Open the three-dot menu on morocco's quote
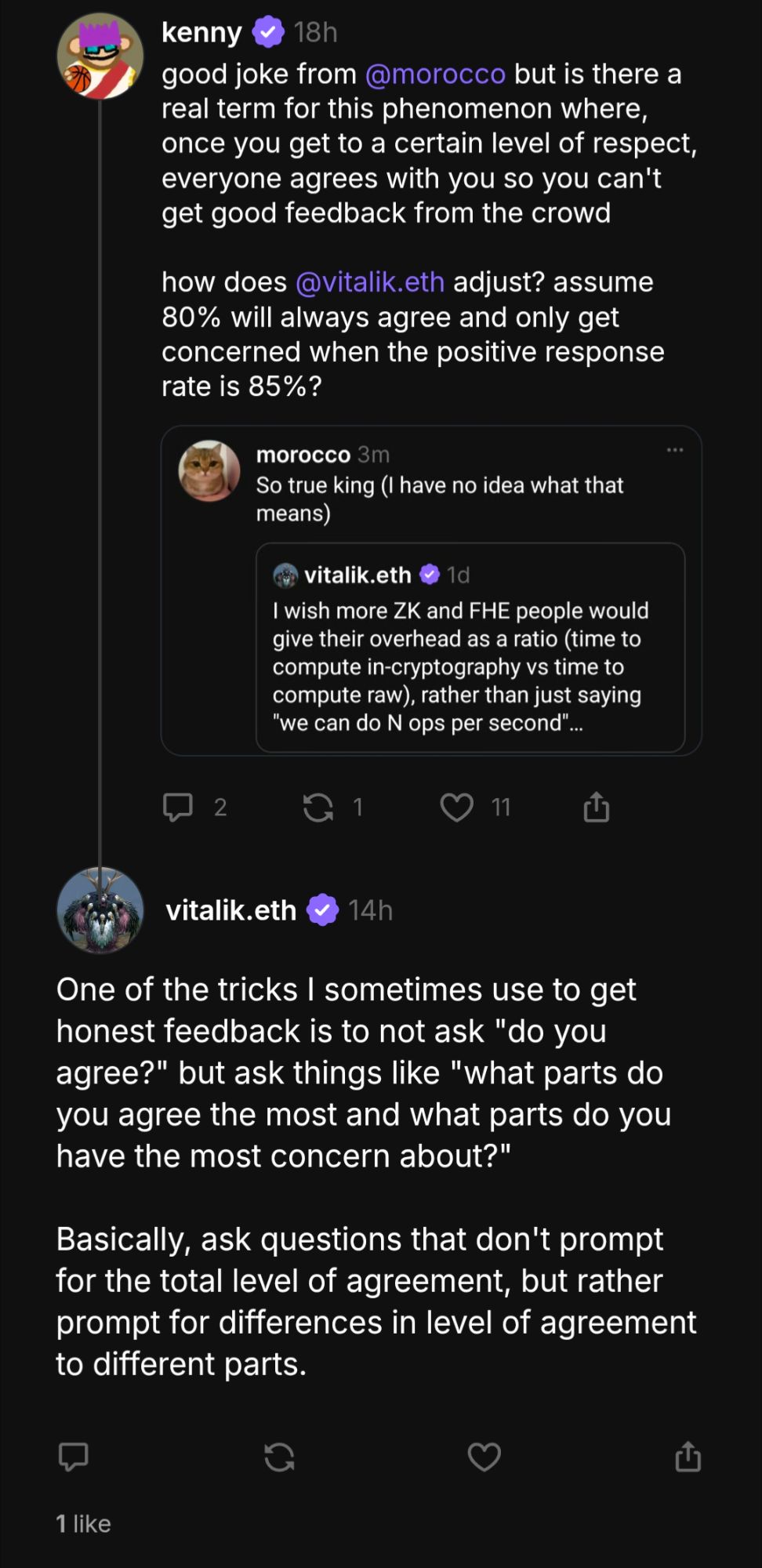 [675, 450]
